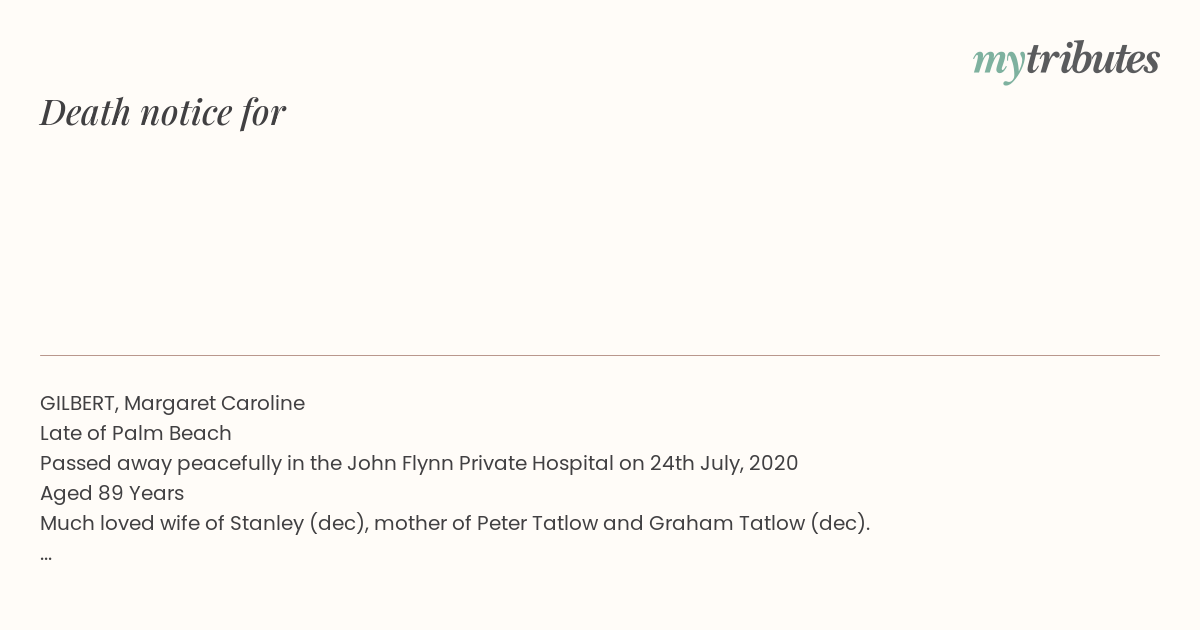The width and height of the screenshot is (1200, 630).
Task: Click the name "Margaret Caroline"
Action: 214,404
